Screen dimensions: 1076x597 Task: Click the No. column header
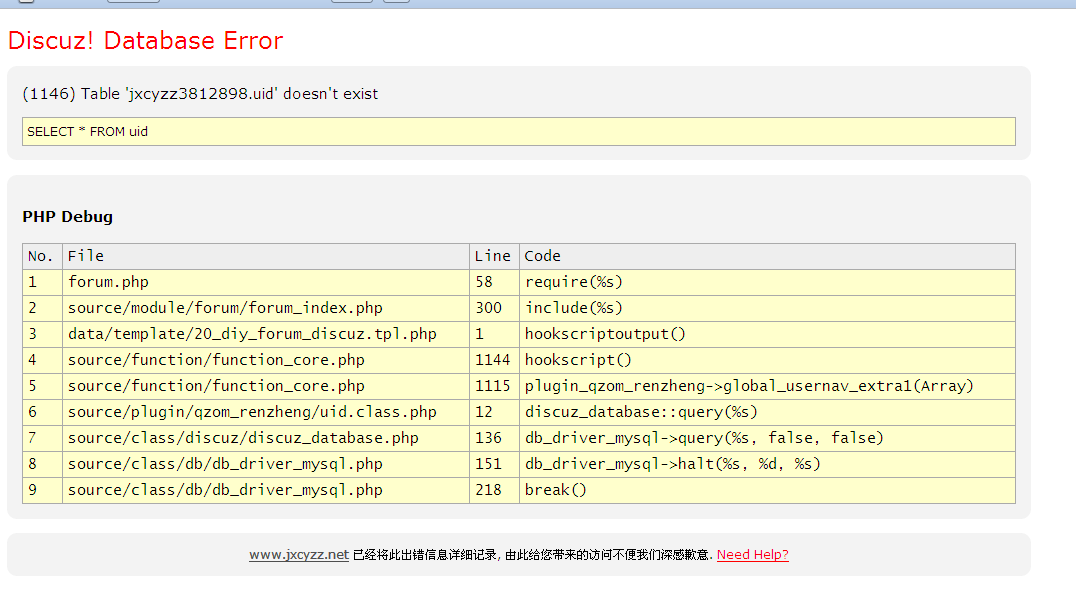(42, 256)
